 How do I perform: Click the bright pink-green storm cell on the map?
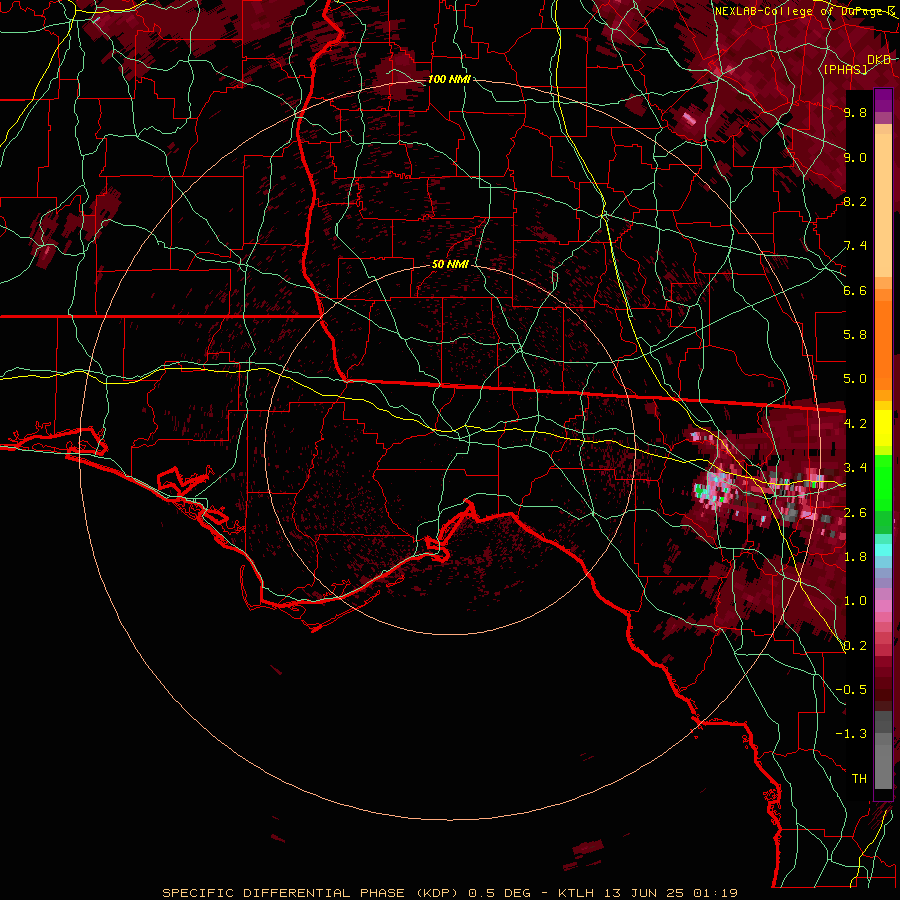tap(713, 488)
